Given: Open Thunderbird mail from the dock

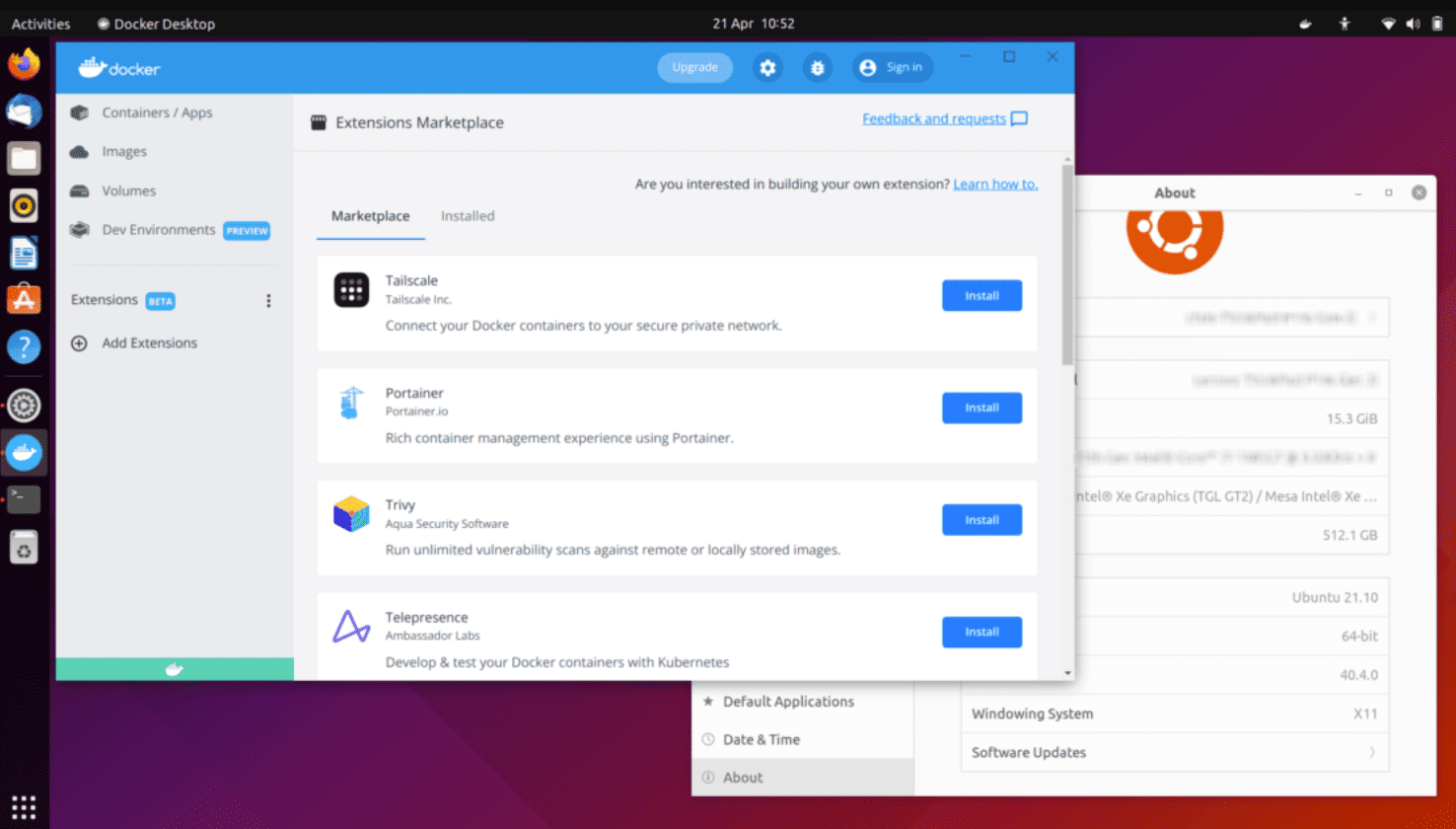Looking at the screenshot, I should click(24, 112).
